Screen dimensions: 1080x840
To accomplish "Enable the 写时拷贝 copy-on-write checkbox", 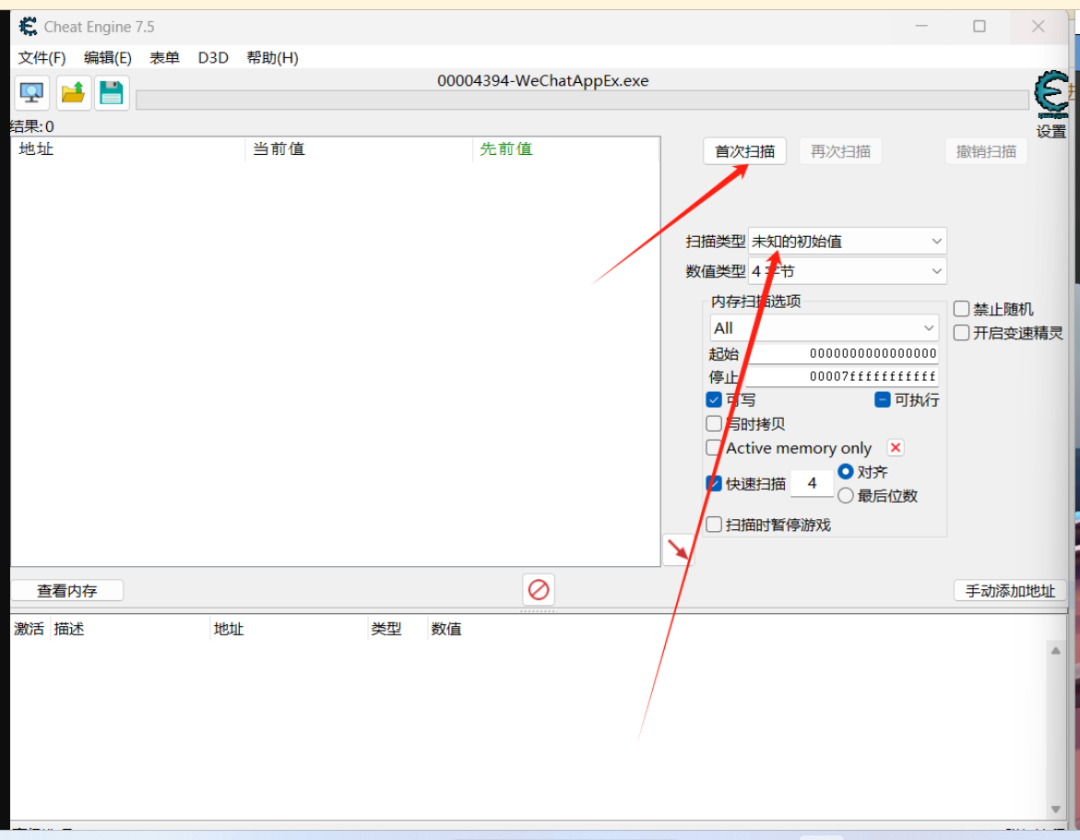I will (x=714, y=423).
